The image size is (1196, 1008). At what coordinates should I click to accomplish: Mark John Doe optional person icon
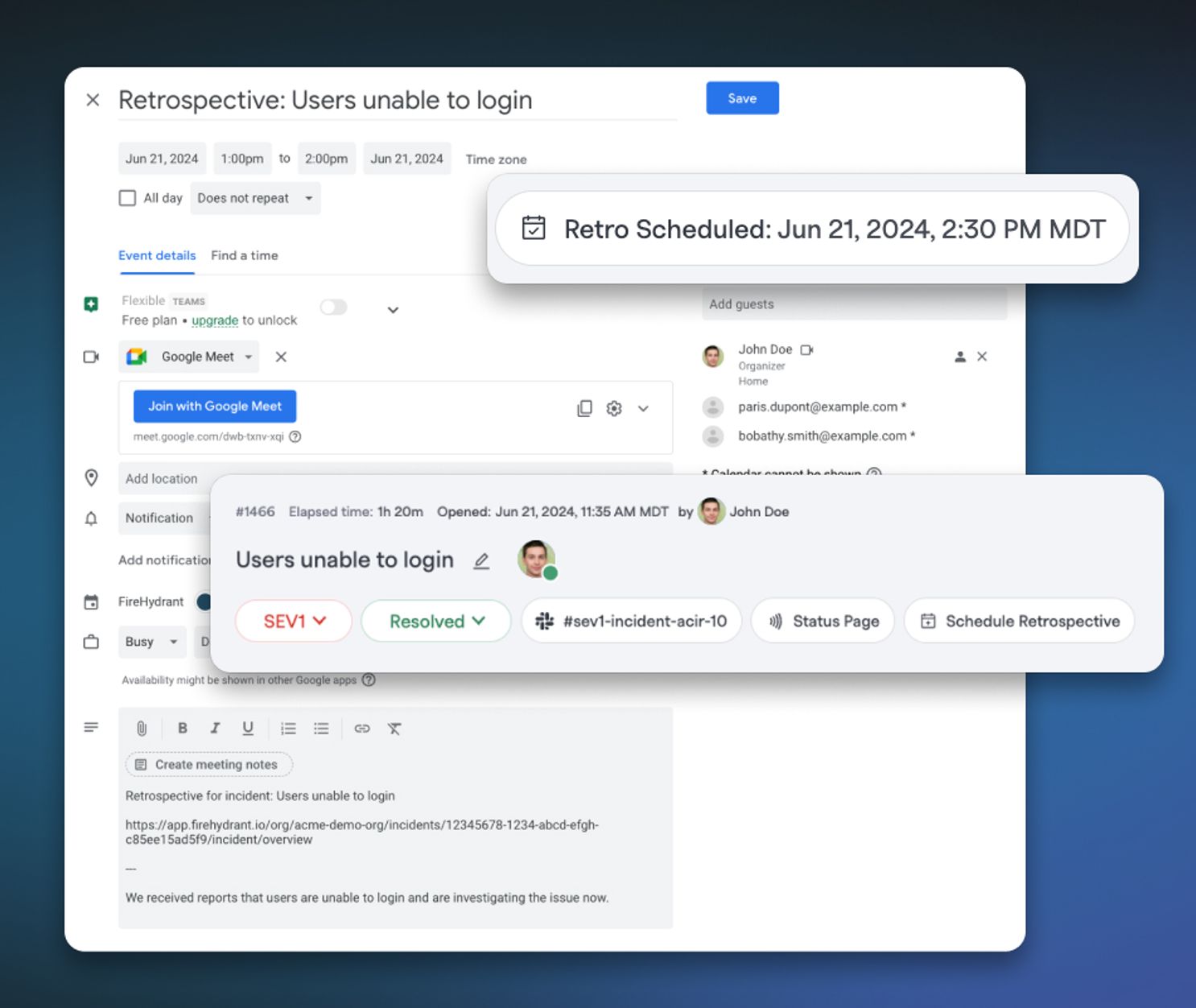[959, 357]
